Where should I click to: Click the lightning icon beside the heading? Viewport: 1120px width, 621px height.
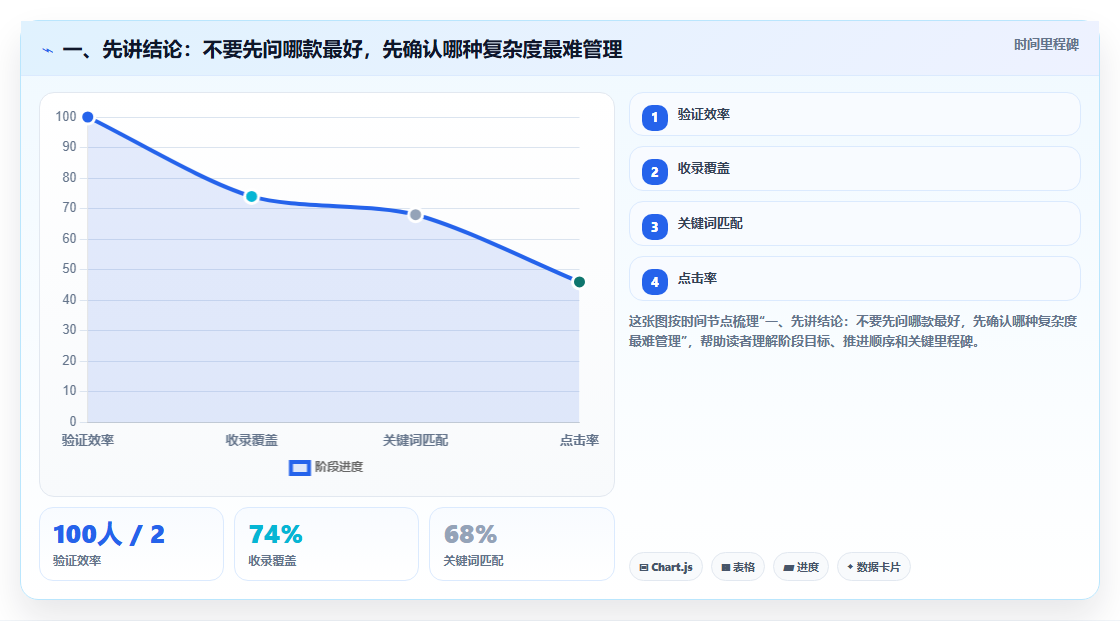48,50
